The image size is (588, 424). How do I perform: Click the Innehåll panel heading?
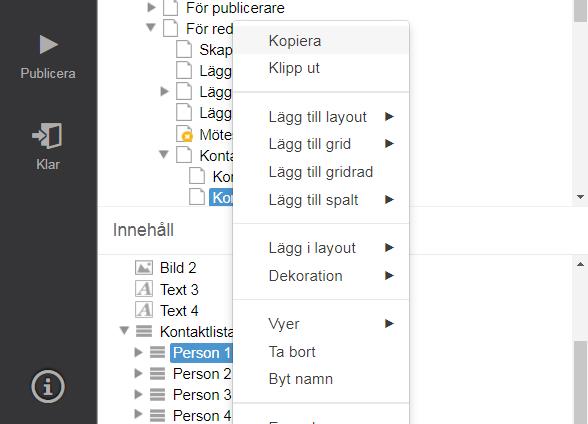(x=143, y=230)
